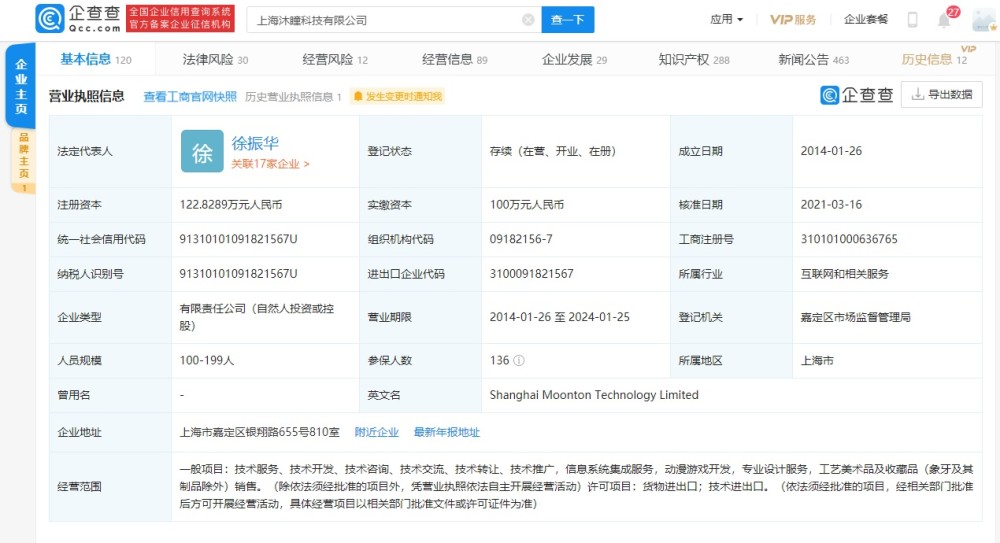The image size is (1000, 543).
Task: Clear the search box with the X icon
Action: click(x=528, y=20)
